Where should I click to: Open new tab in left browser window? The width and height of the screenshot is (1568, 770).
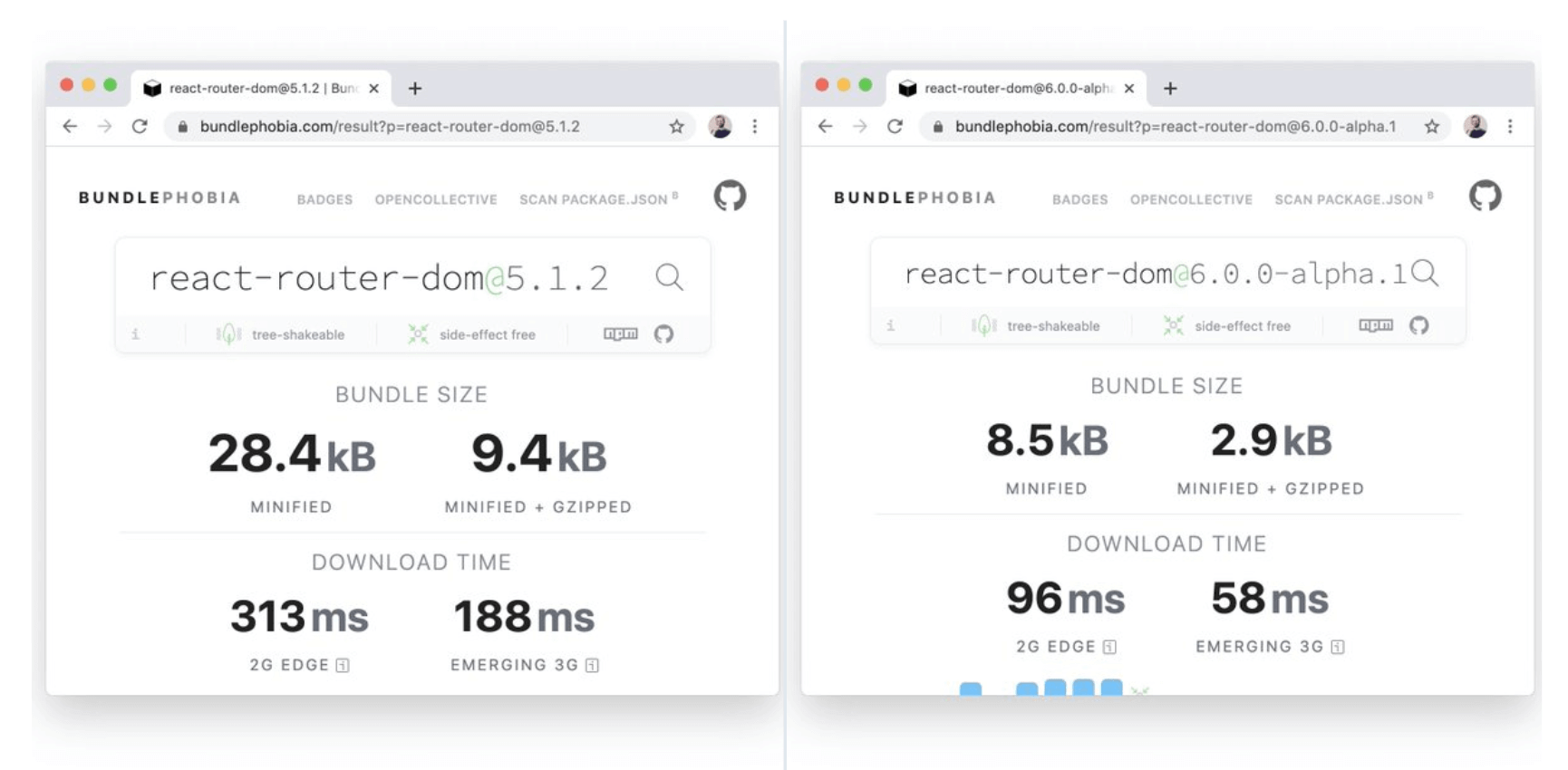click(415, 88)
